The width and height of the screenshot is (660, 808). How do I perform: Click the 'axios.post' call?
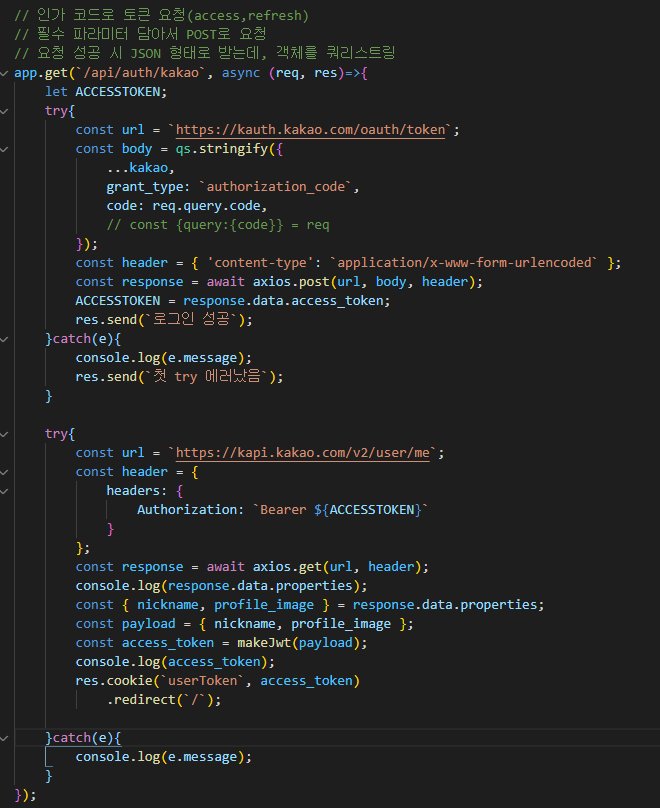coord(291,282)
